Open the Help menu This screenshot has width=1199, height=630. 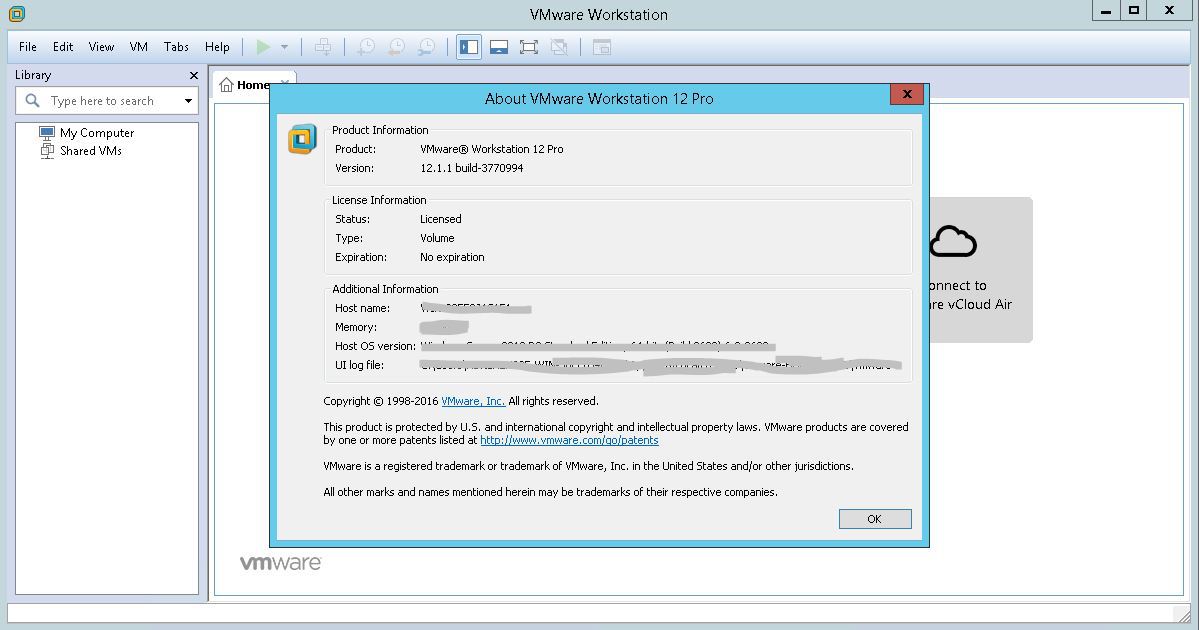click(x=217, y=47)
